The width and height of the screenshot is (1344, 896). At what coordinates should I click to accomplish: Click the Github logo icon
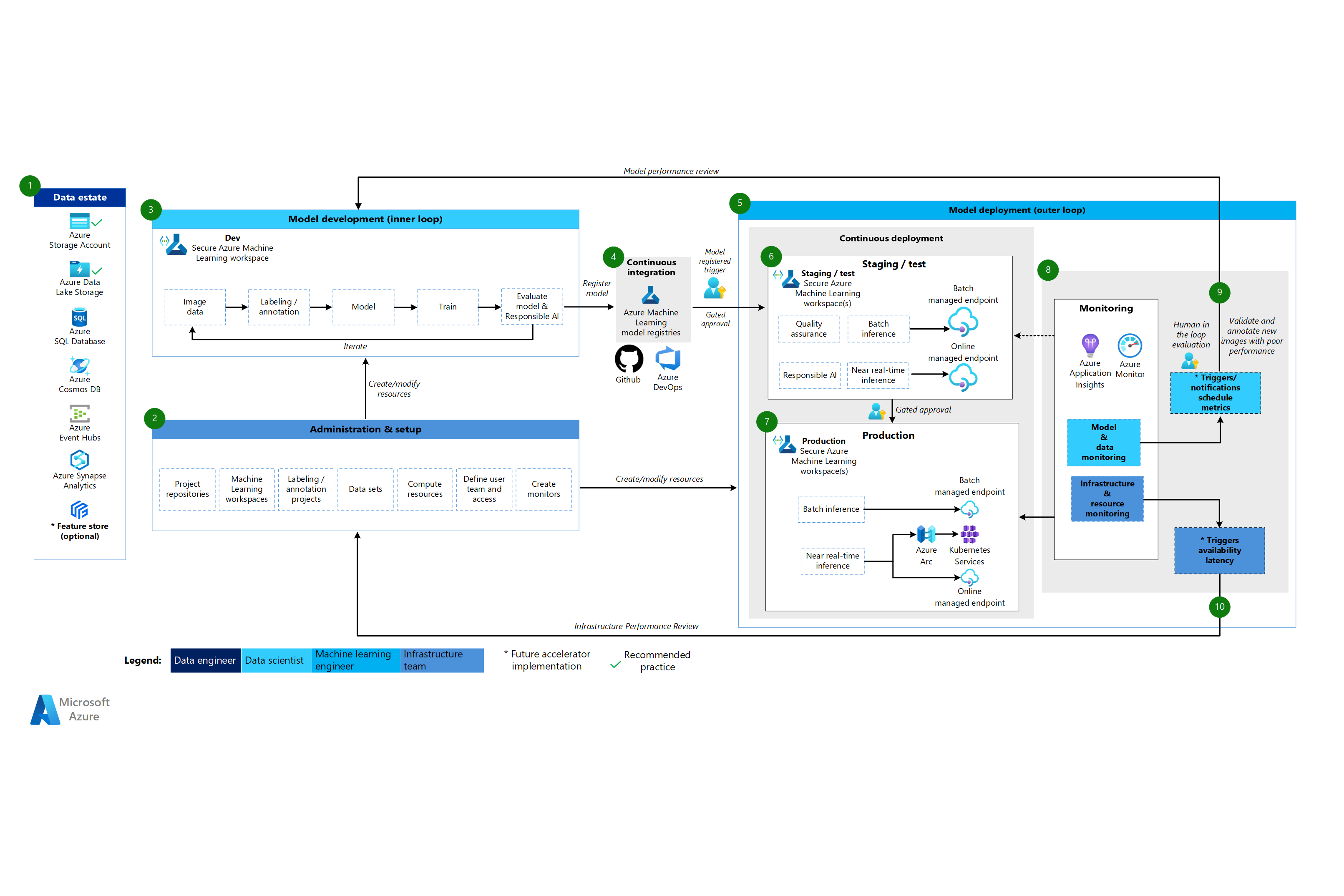click(x=629, y=359)
